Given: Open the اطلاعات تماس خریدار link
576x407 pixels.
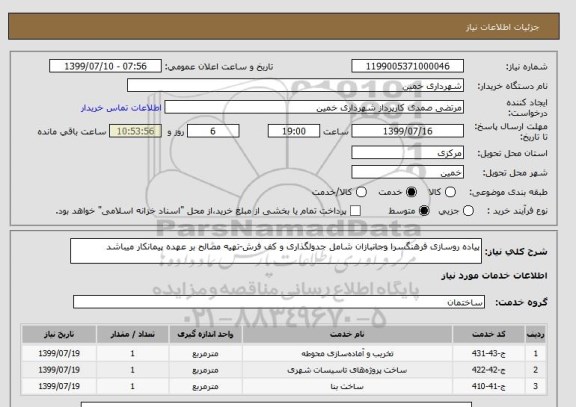Looking at the screenshot, I should click(x=121, y=108).
